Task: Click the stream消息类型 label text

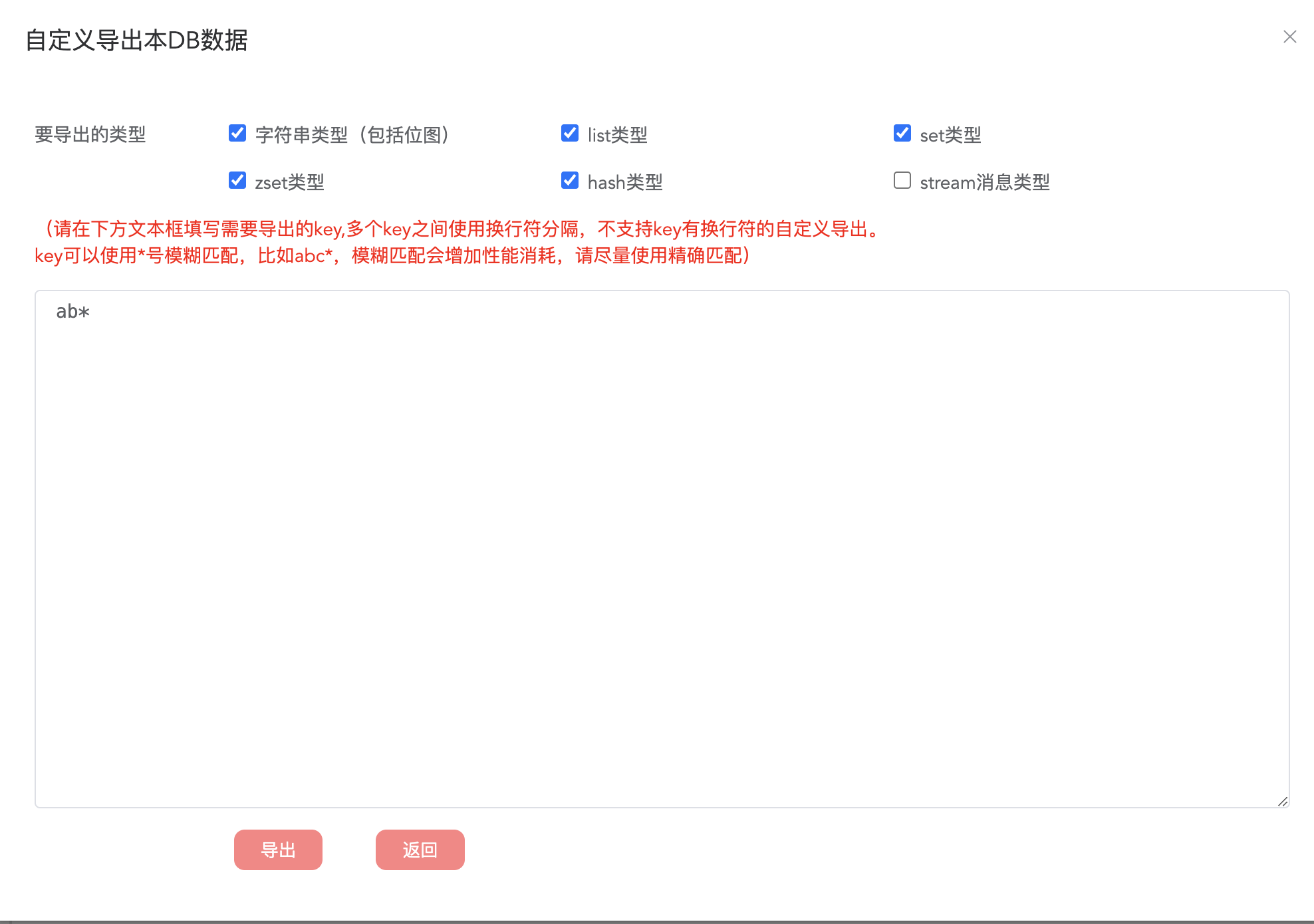Action: click(x=984, y=182)
